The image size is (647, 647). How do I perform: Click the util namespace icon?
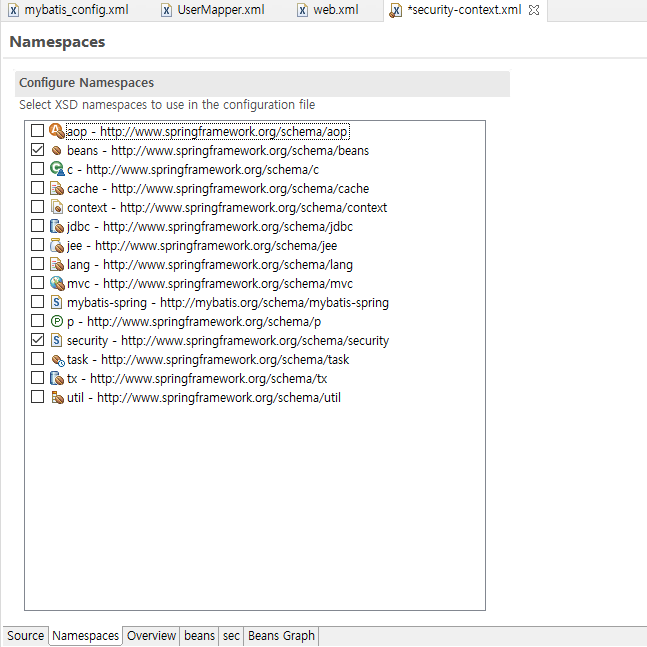[x=57, y=397]
